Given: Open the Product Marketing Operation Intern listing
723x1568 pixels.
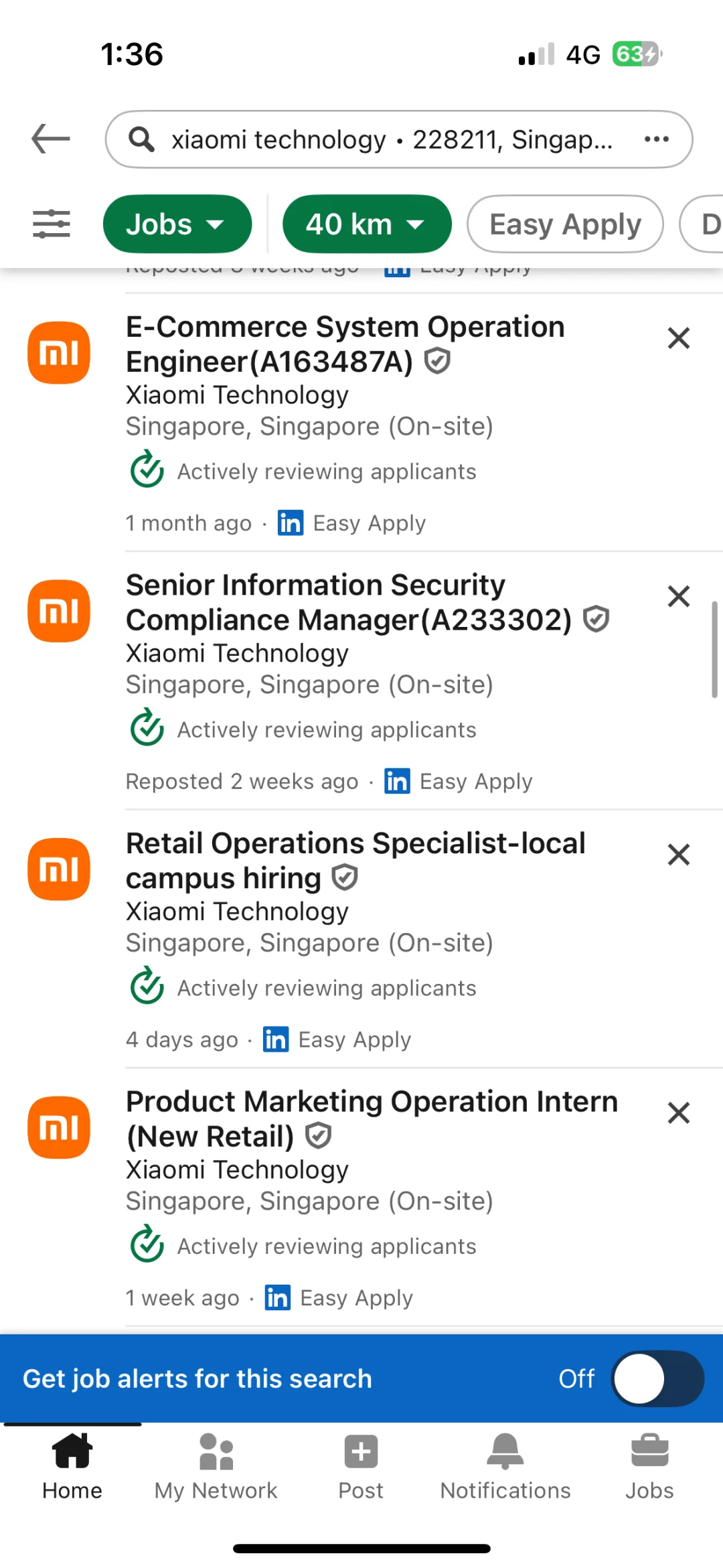Looking at the screenshot, I should [372, 1119].
